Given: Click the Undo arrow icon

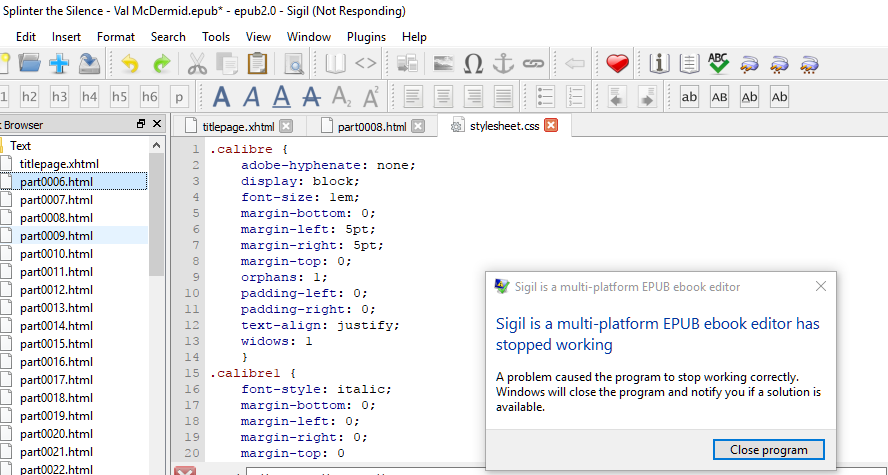Looking at the screenshot, I should pos(130,64).
